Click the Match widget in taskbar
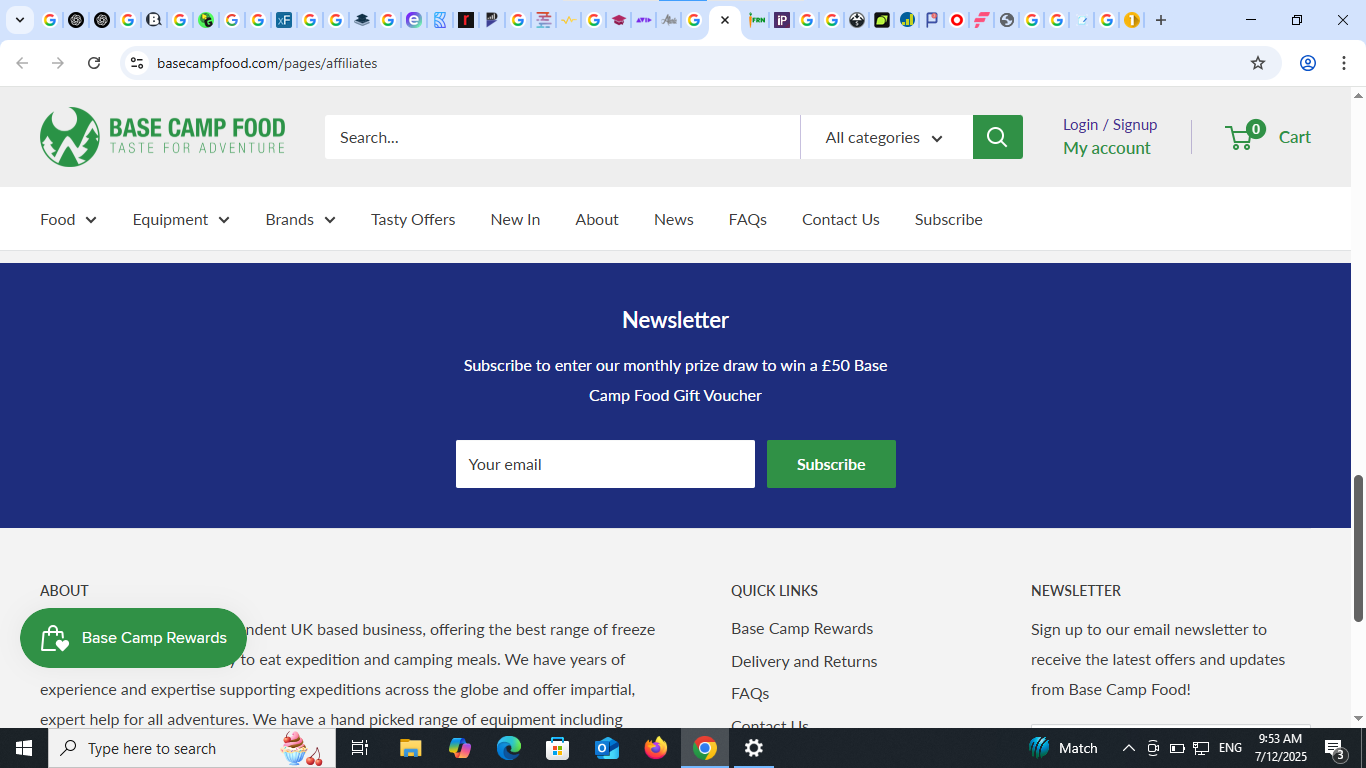The height and width of the screenshot is (768, 1366). pyautogui.click(x=1064, y=748)
